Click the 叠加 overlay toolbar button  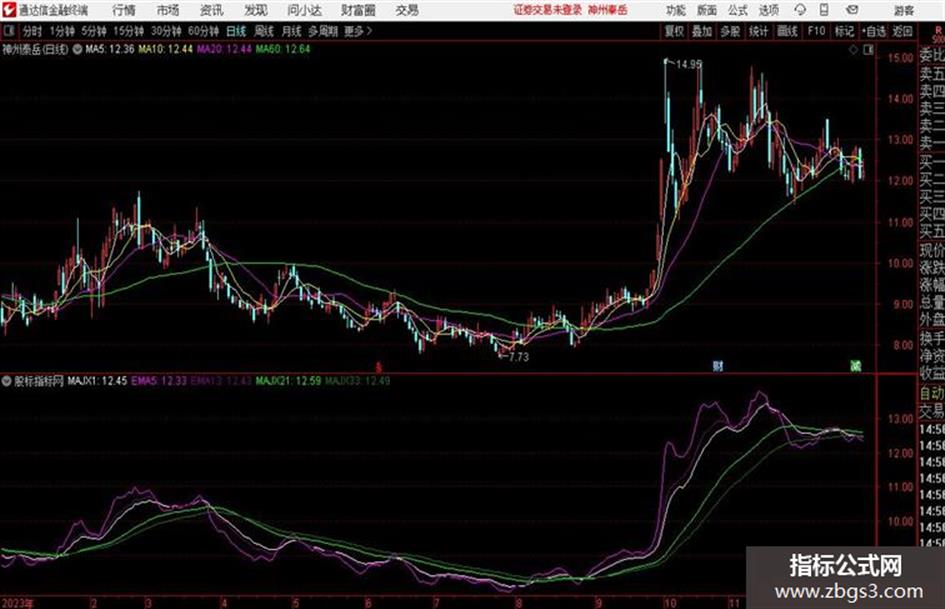coord(702,31)
